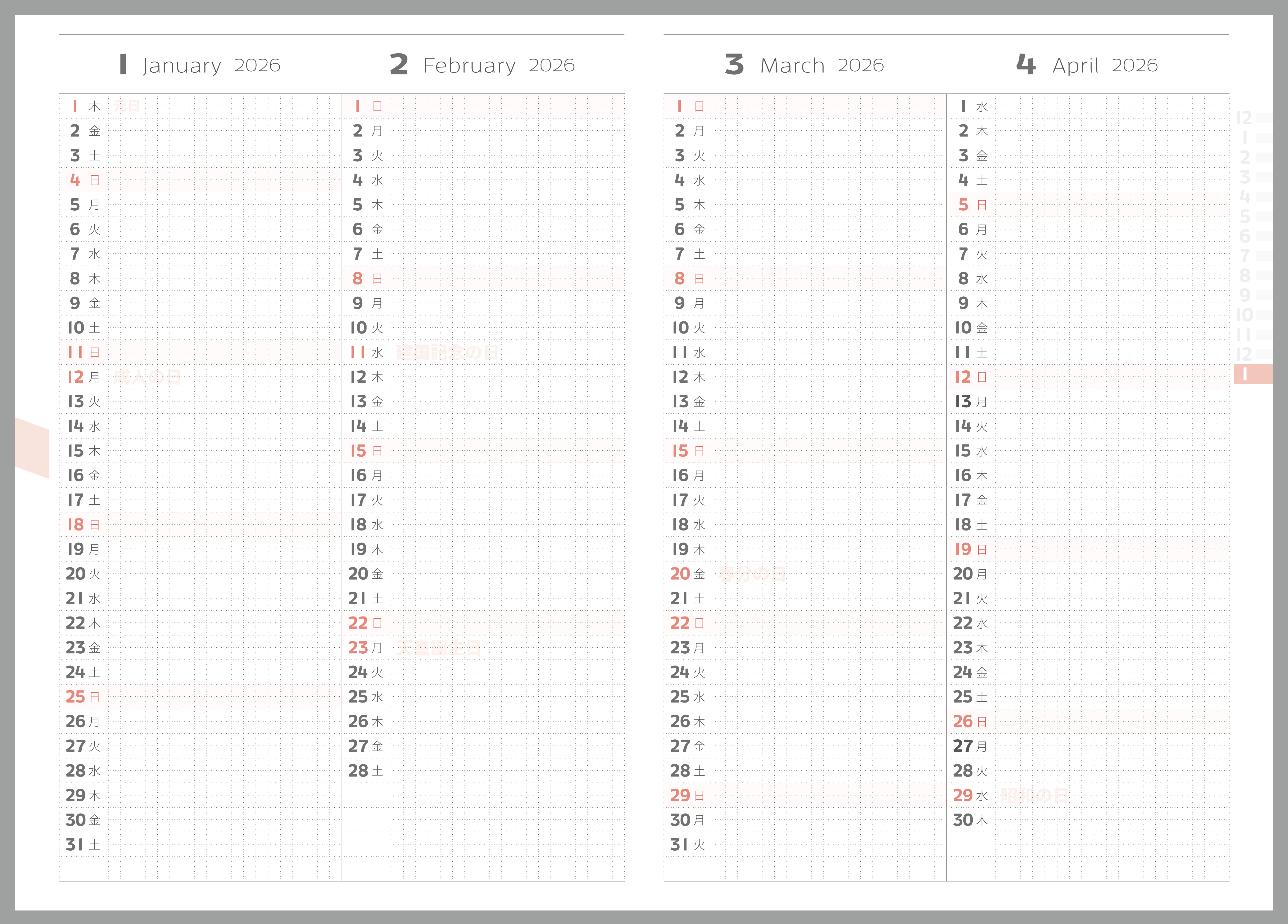The image size is (1288, 924).
Task: Click the pink bookmark ribbon on left edge
Action: (32, 448)
